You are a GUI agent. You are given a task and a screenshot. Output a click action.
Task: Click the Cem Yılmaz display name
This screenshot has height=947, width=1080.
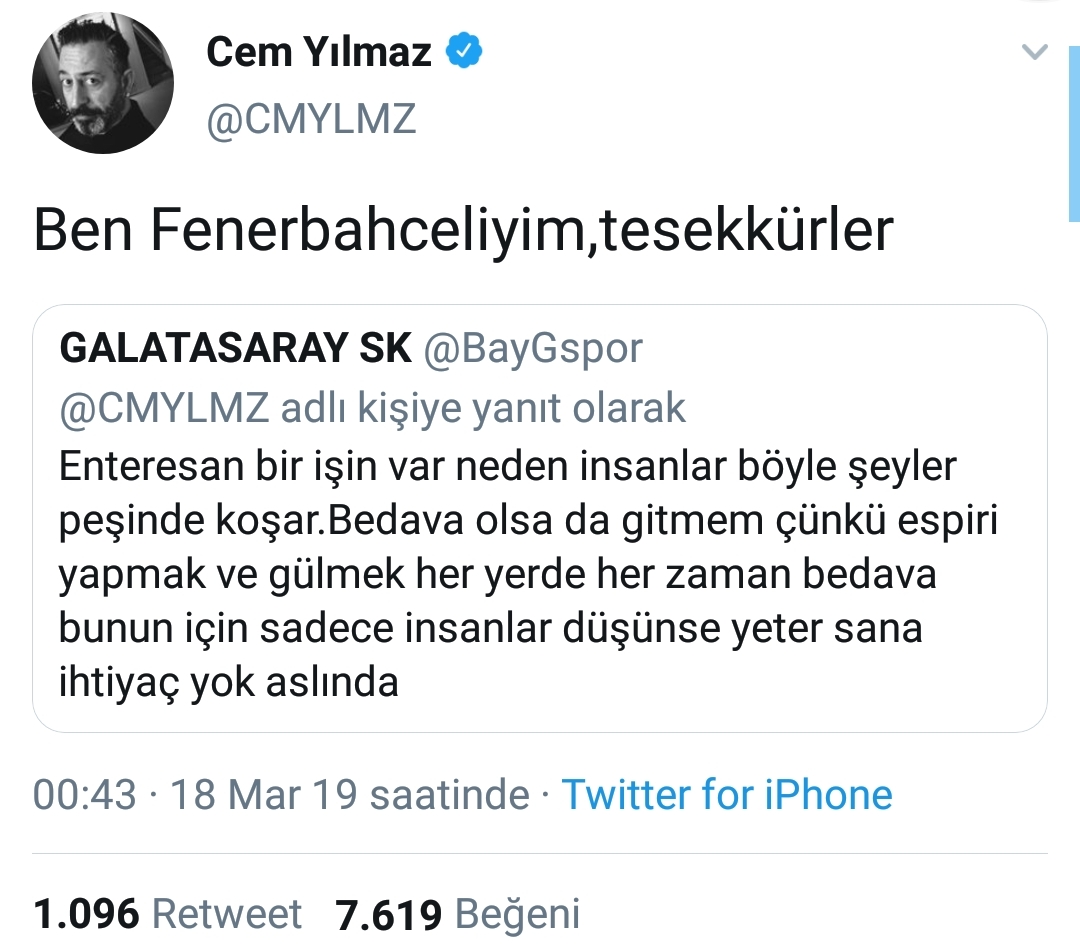point(319,52)
